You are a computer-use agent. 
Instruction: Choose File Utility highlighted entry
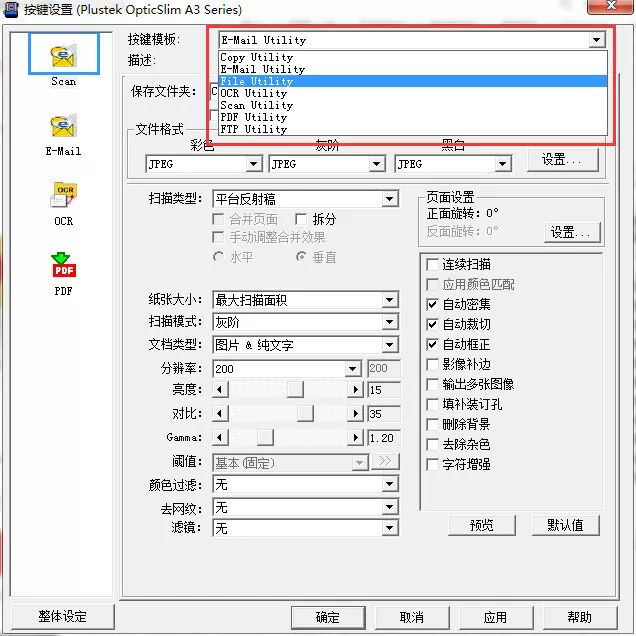pyautogui.click(x=413, y=81)
